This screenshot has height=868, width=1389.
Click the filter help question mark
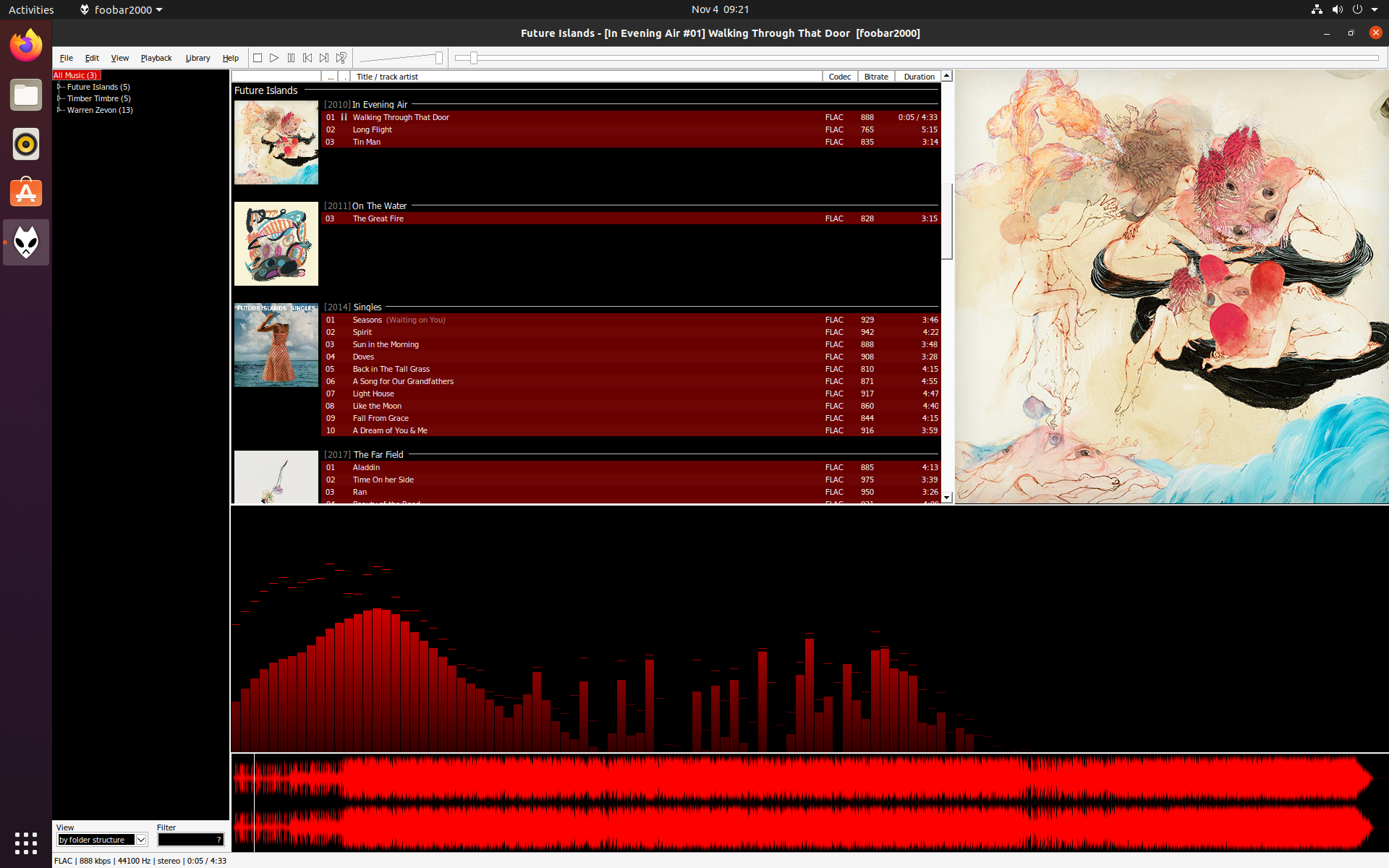(219, 840)
